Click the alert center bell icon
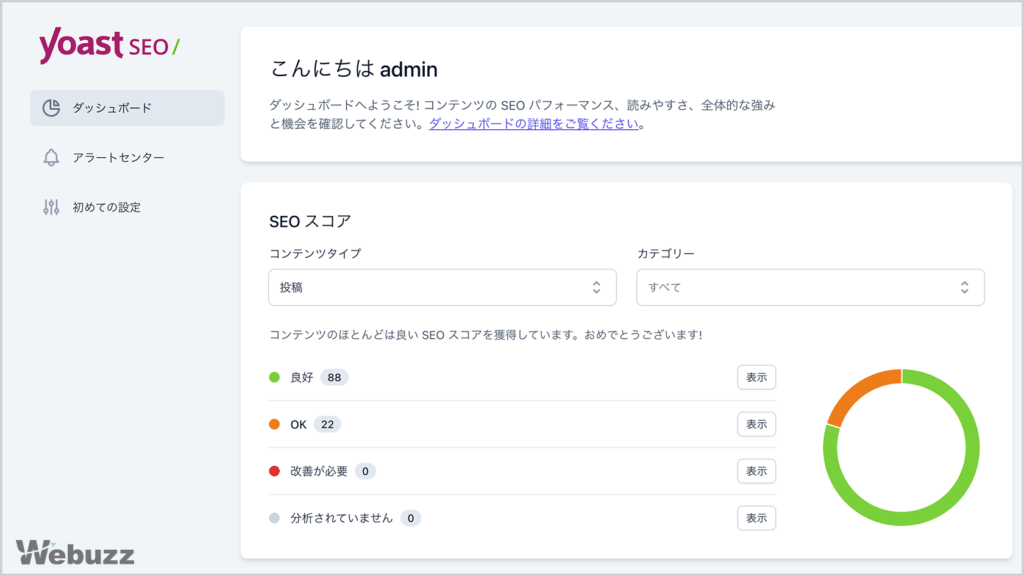The width and height of the screenshot is (1024, 576). [x=52, y=157]
